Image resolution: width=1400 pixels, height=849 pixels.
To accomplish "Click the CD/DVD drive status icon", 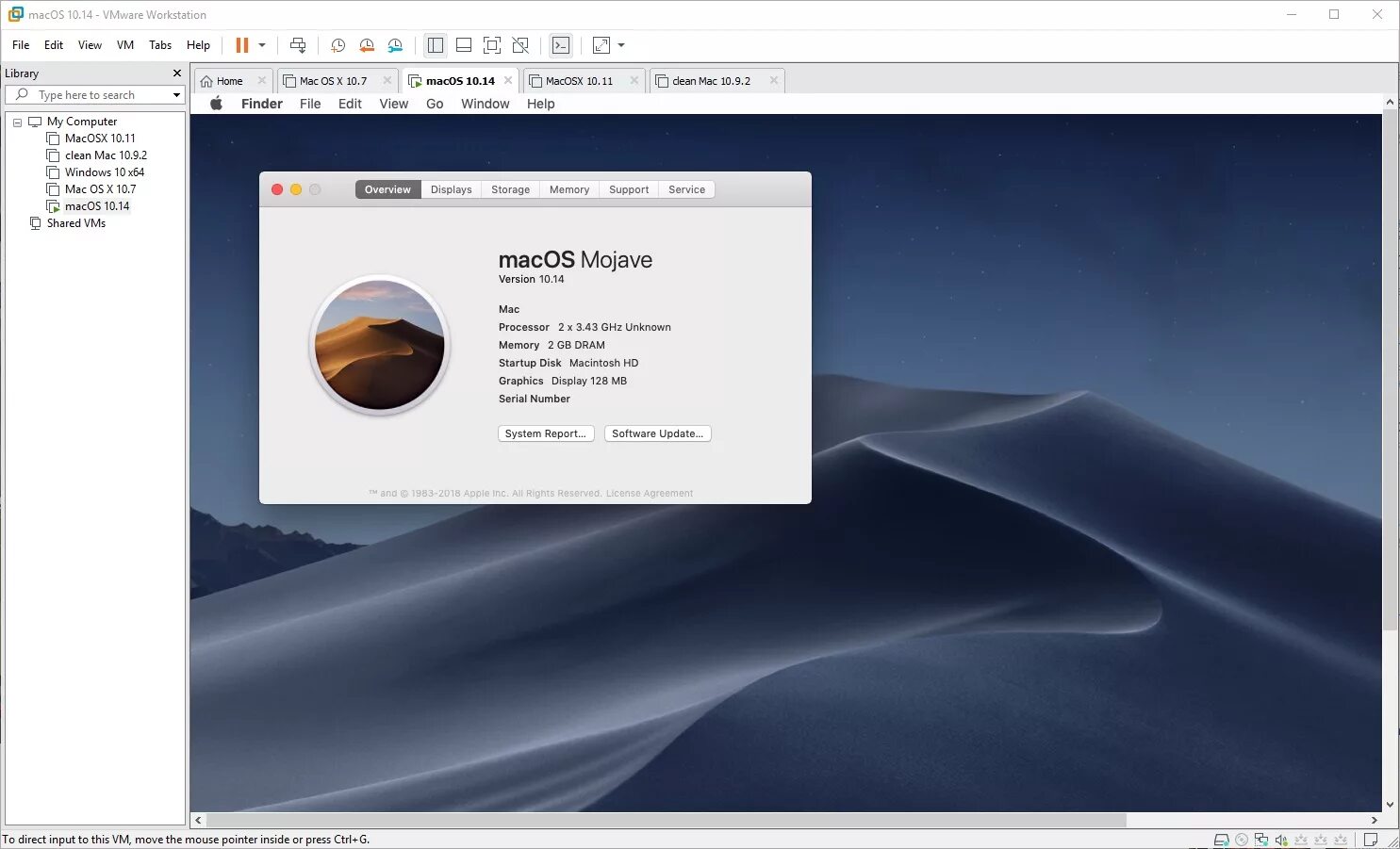I will 1242,840.
